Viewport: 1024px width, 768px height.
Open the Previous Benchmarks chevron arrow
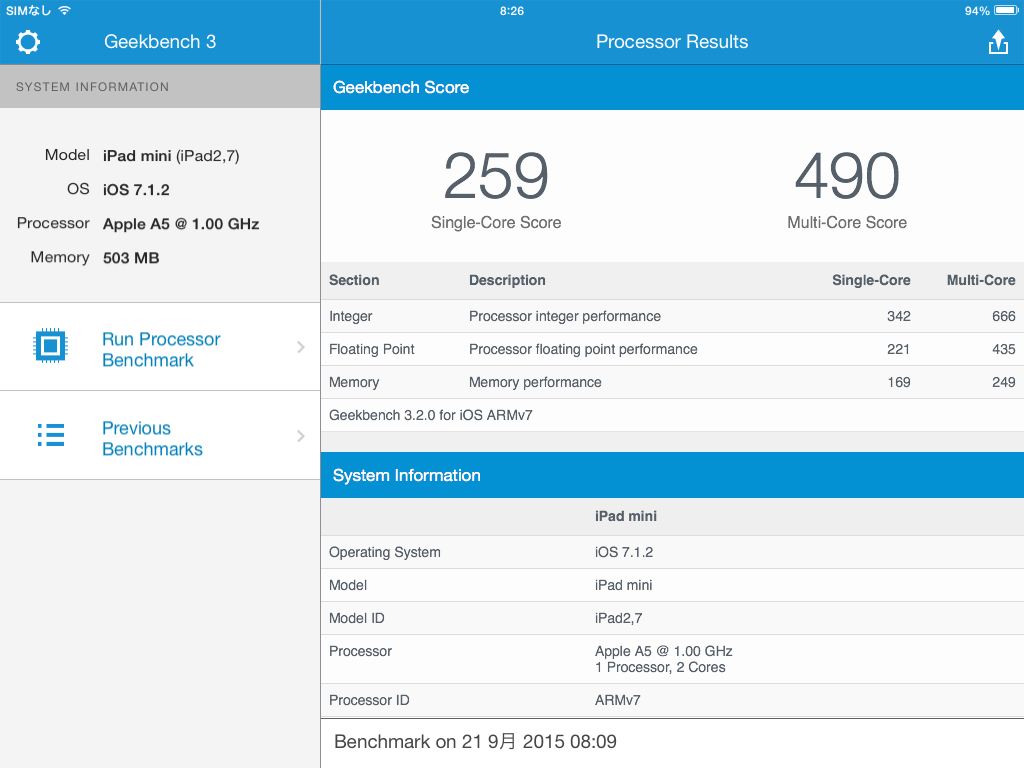pos(301,436)
